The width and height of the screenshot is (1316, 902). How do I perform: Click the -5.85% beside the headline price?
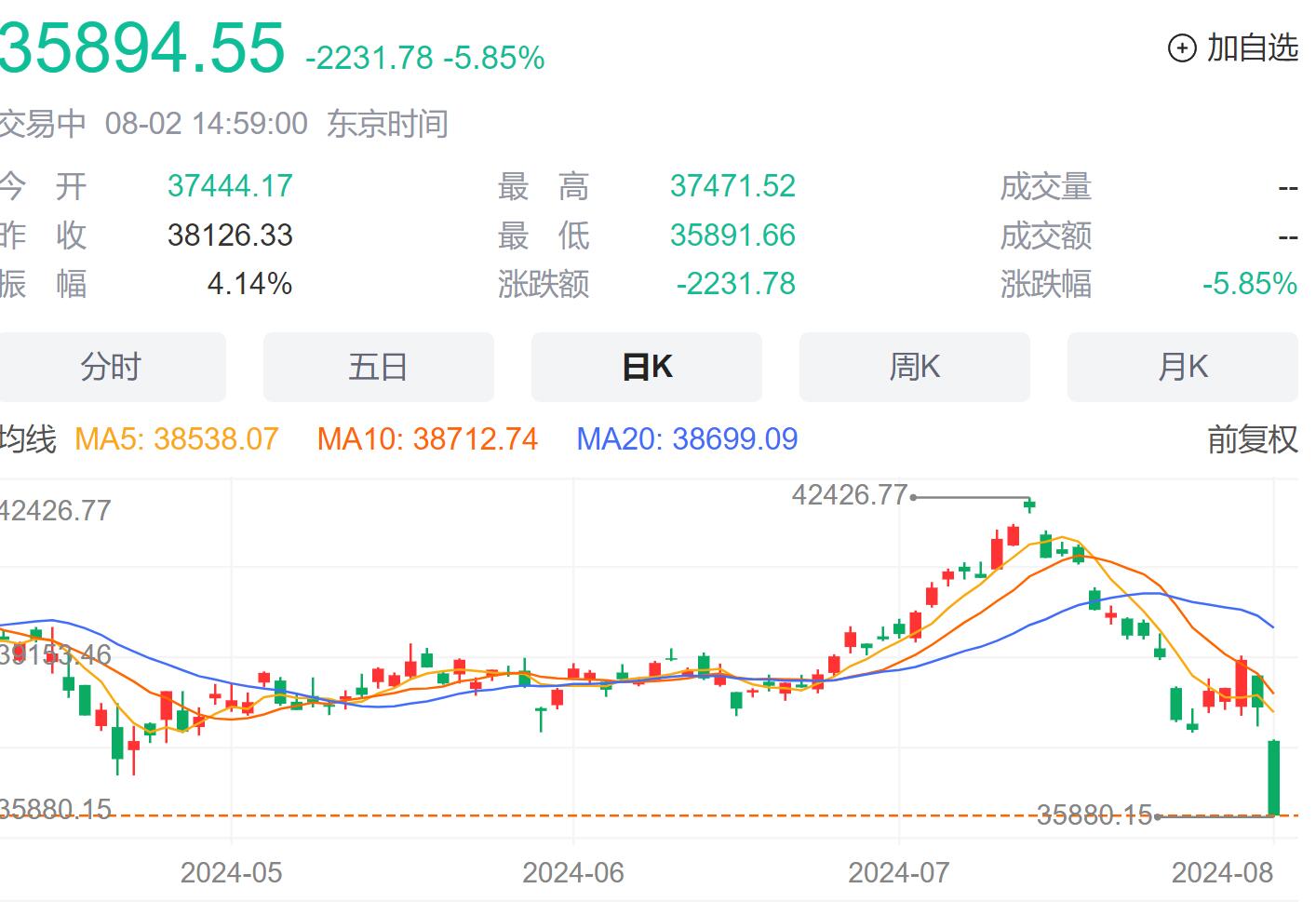494,58
